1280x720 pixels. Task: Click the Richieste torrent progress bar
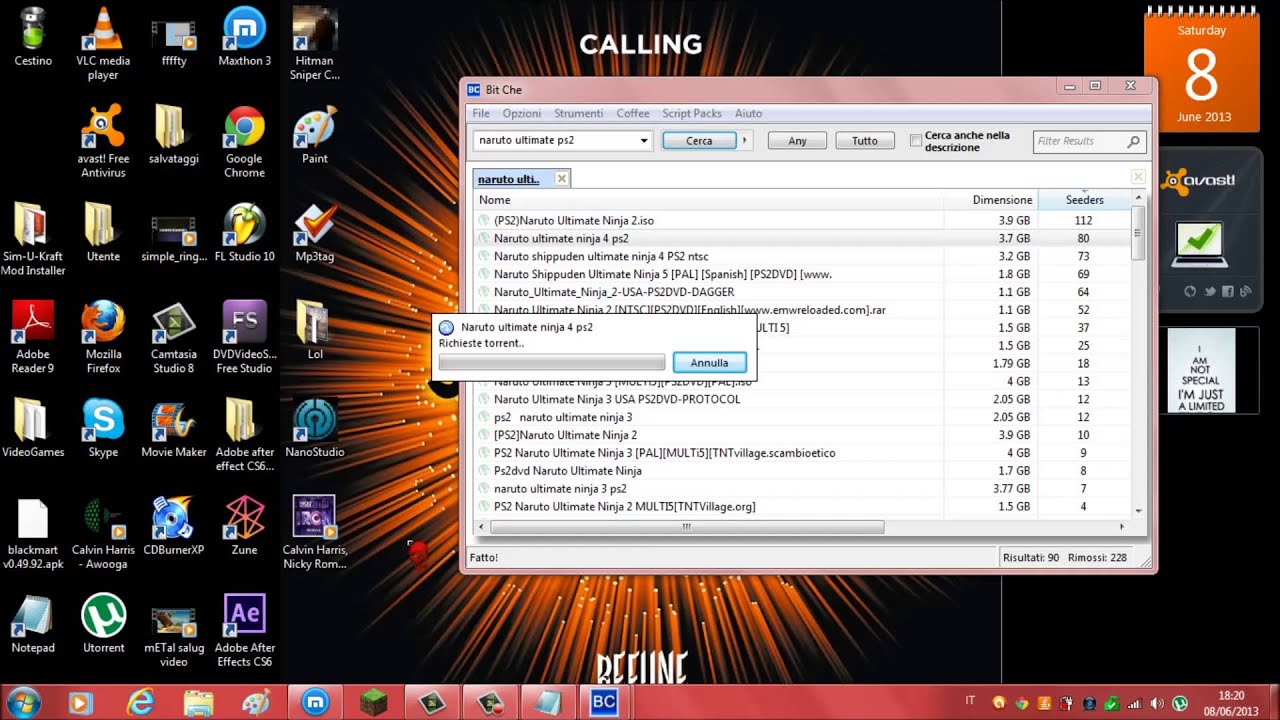[x=552, y=362]
